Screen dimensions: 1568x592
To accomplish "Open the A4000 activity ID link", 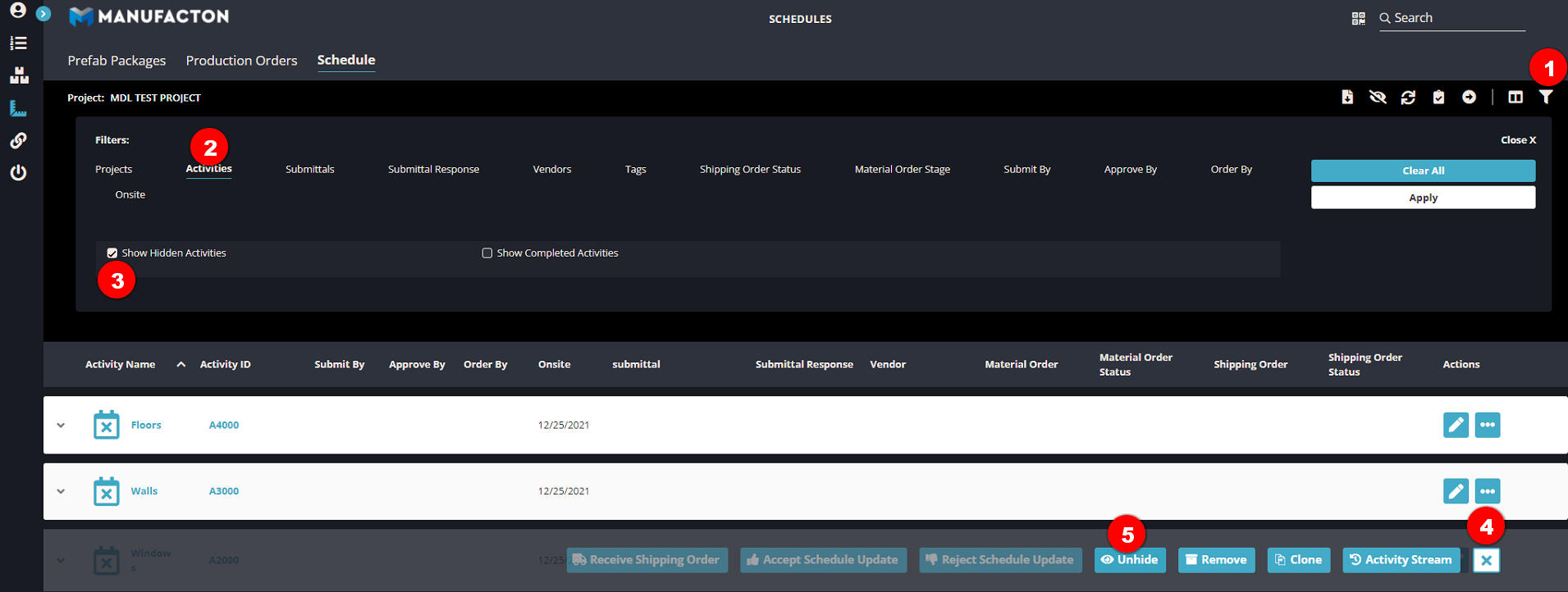I will [223, 425].
